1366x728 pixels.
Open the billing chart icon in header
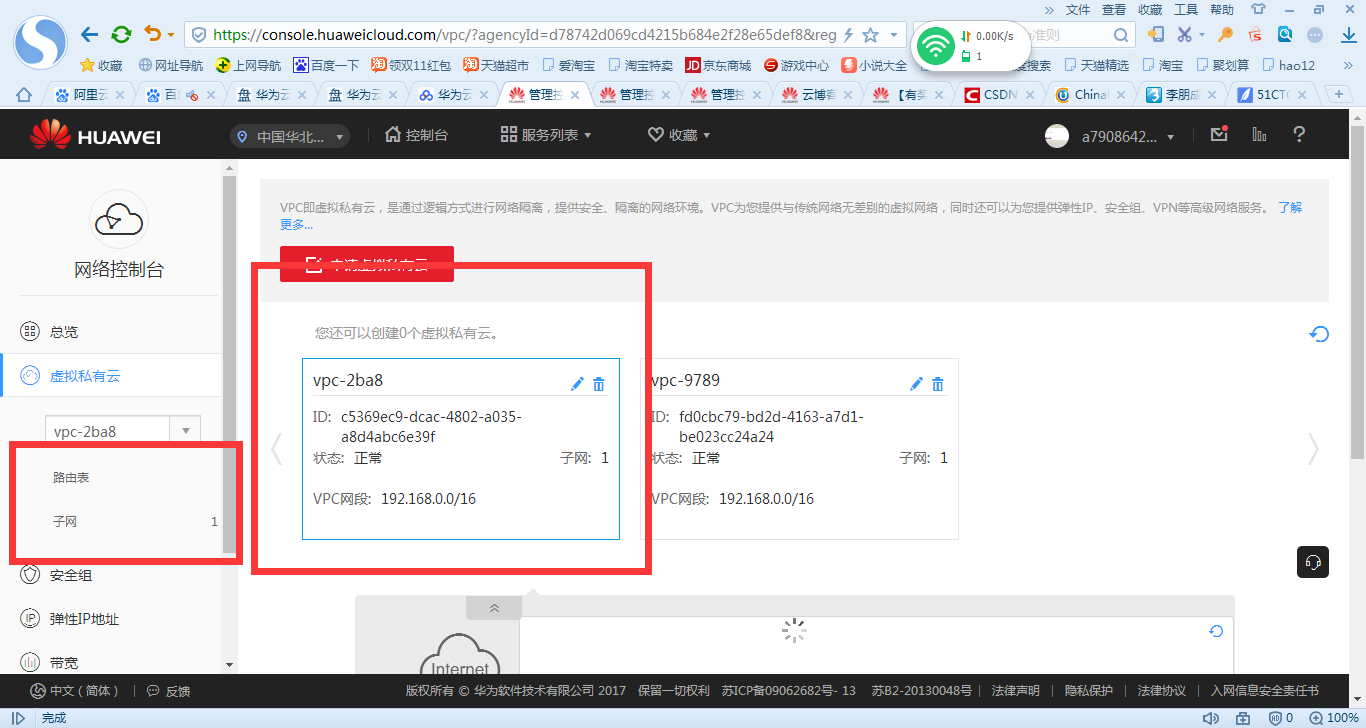(x=1259, y=134)
